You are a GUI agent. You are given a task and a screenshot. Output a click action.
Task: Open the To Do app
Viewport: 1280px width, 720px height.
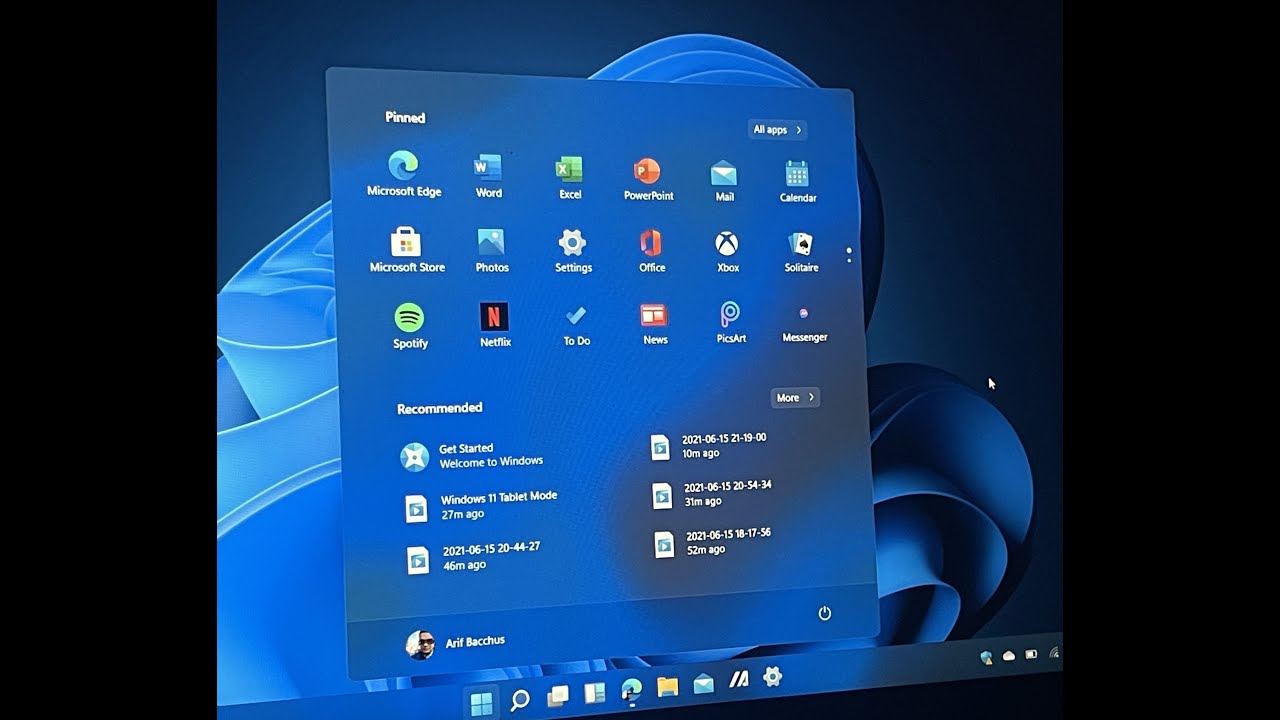click(576, 325)
